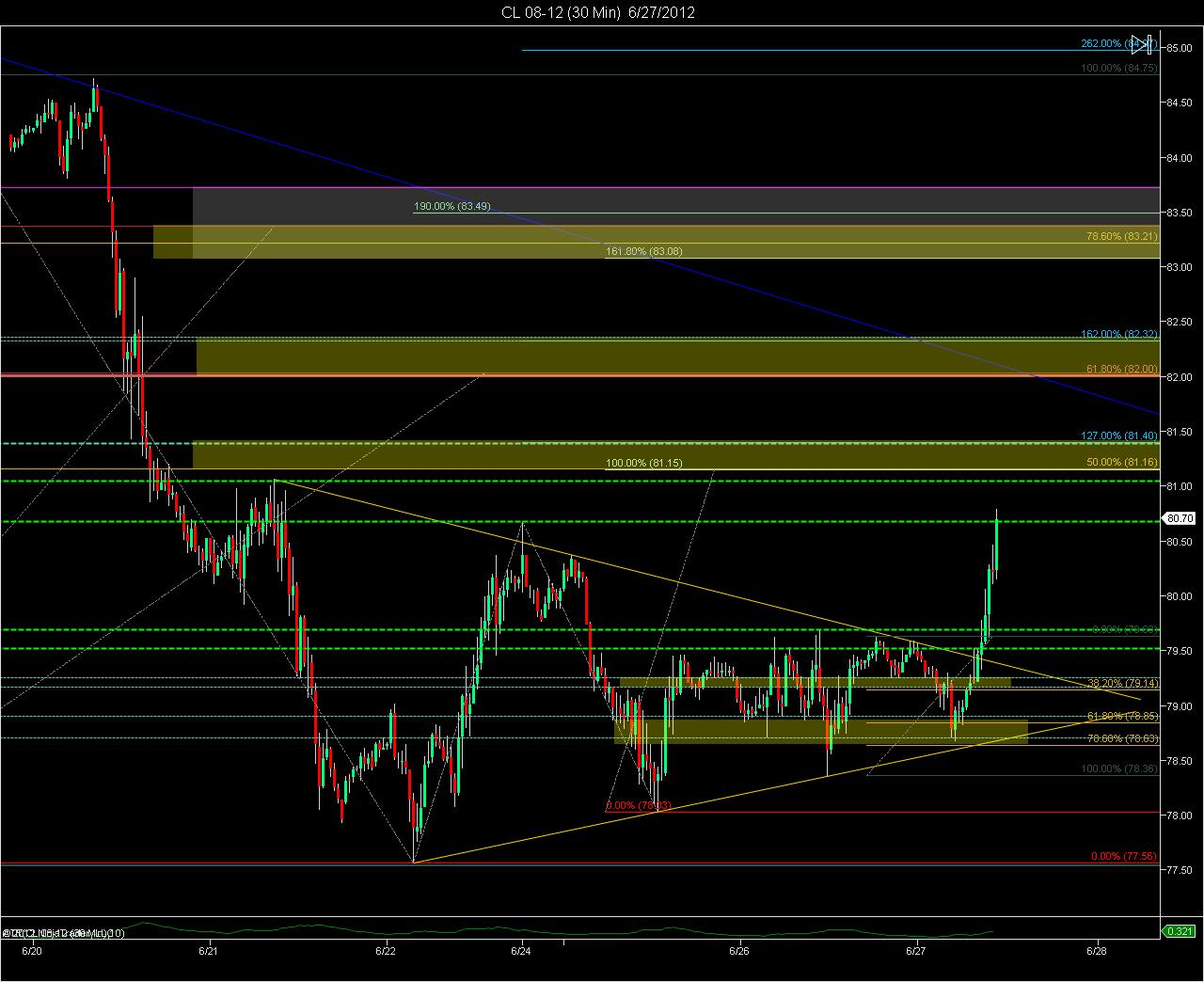Click the 83.00 price axis label
Viewport: 1204px width, 982px height.
point(1180,267)
